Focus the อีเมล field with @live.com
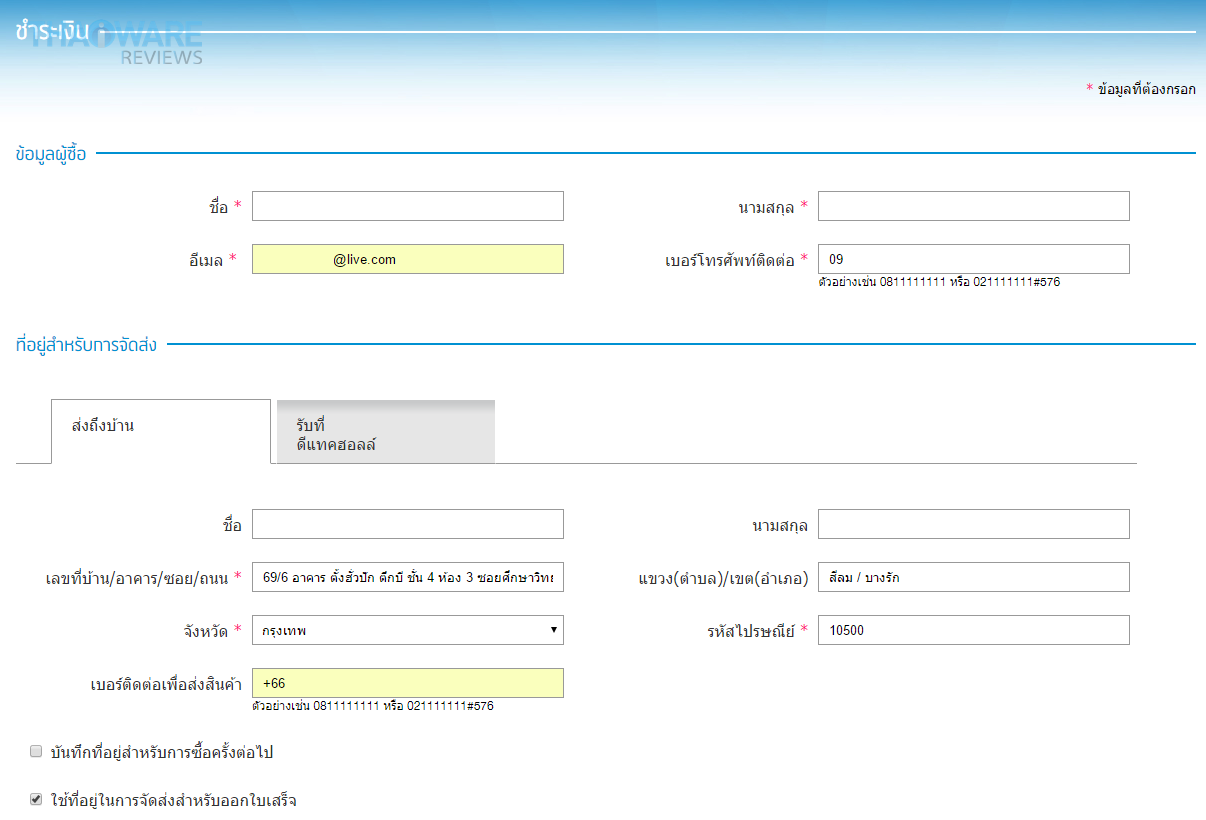 pyautogui.click(x=408, y=259)
